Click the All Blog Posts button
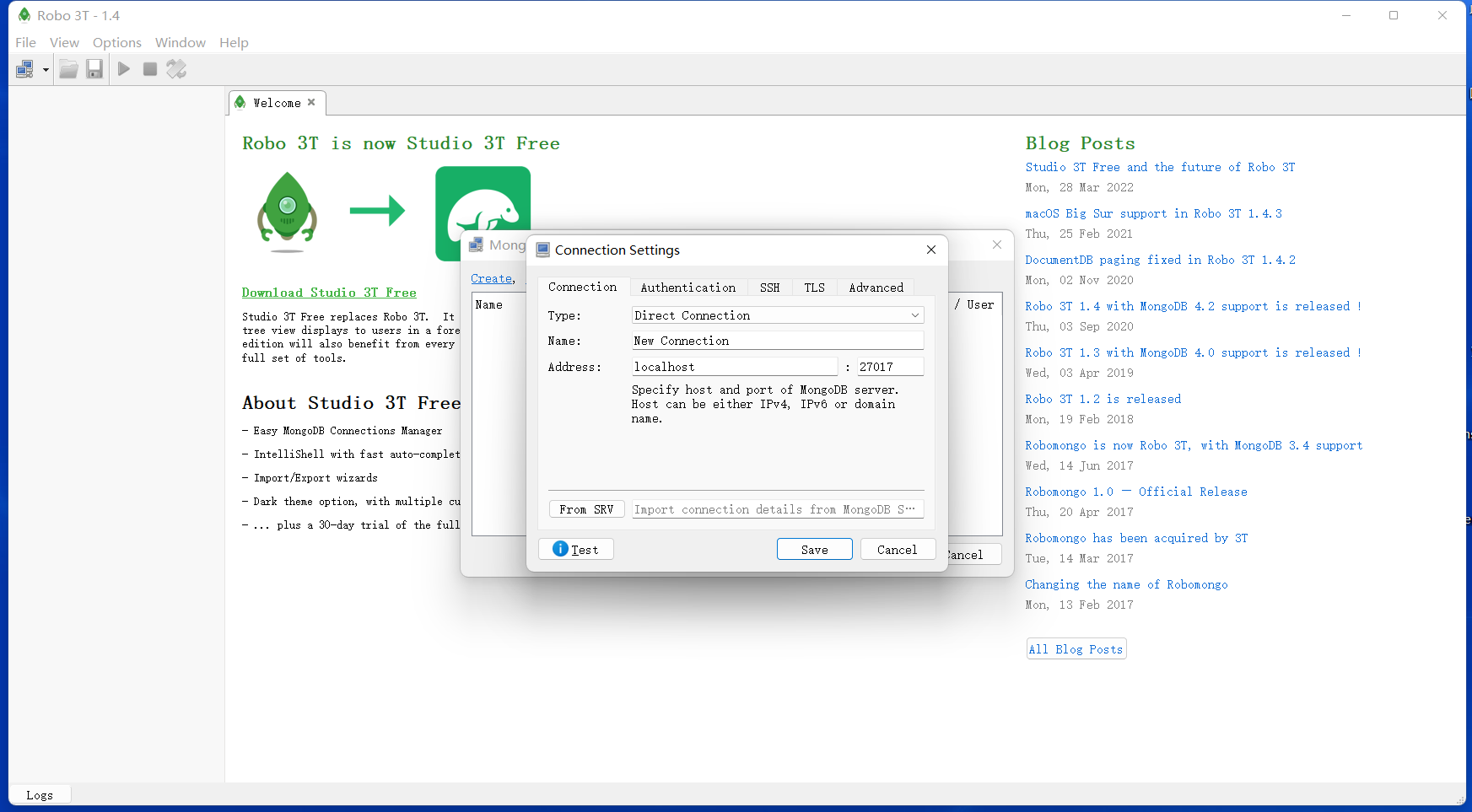The width and height of the screenshot is (1472, 812). (1076, 649)
